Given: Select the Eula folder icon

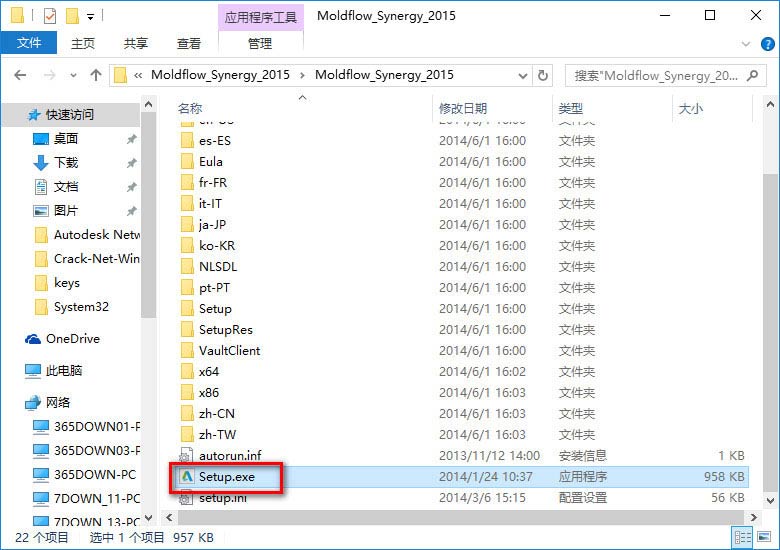Looking at the screenshot, I should click(x=187, y=162).
